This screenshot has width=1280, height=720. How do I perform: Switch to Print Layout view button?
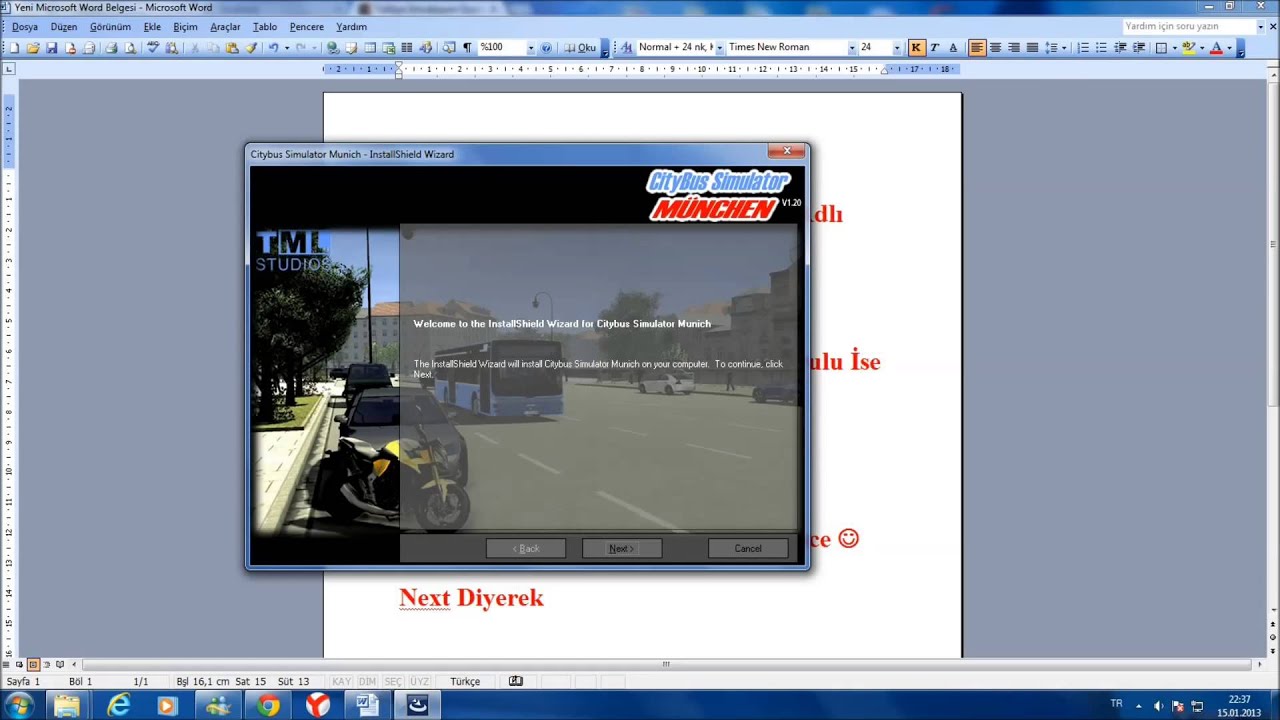point(33,664)
